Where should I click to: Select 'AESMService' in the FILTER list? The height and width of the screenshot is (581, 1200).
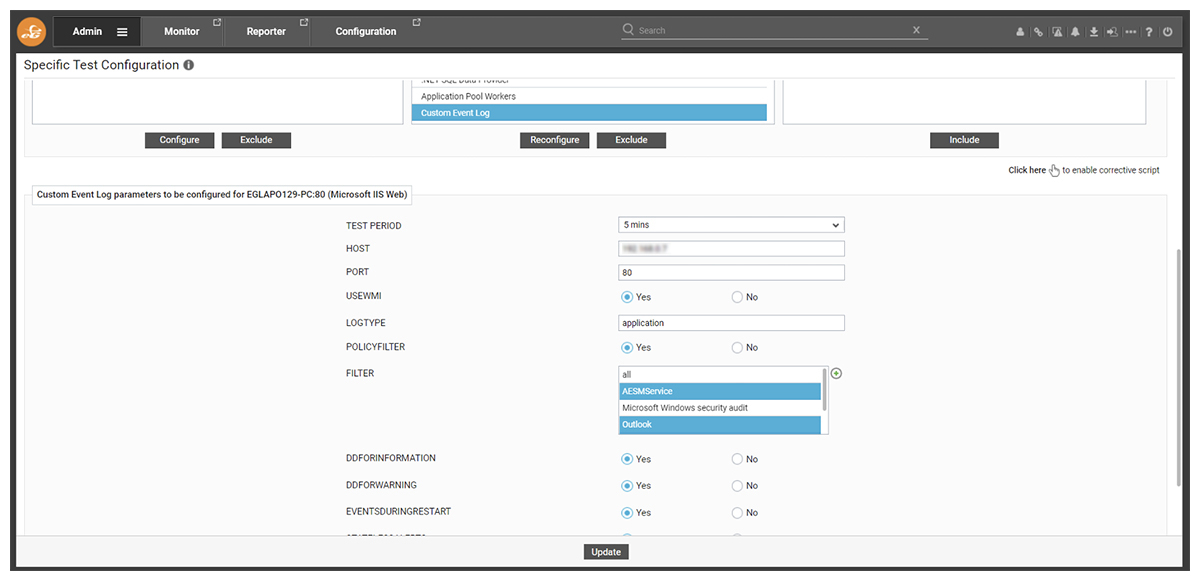click(x=720, y=391)
